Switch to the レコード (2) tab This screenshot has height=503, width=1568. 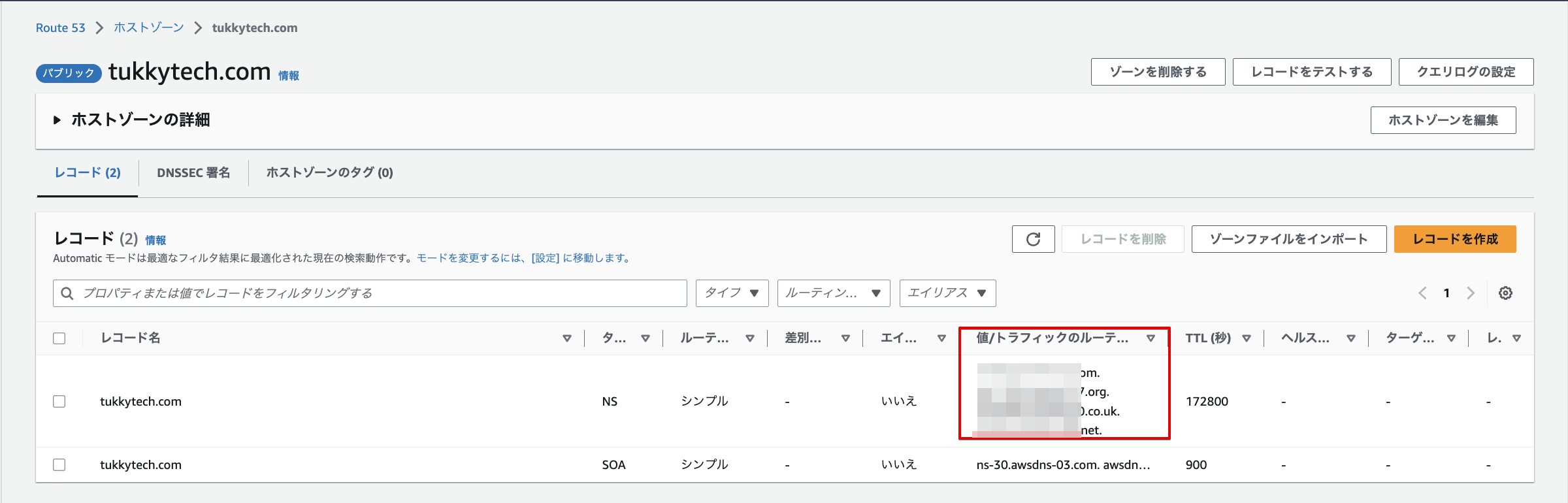88,172
